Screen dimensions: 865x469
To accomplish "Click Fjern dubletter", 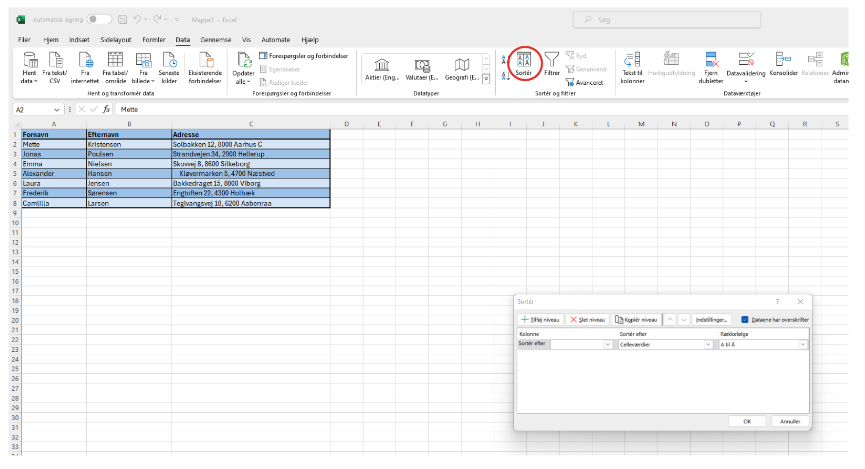I will (x=711, y=68).
